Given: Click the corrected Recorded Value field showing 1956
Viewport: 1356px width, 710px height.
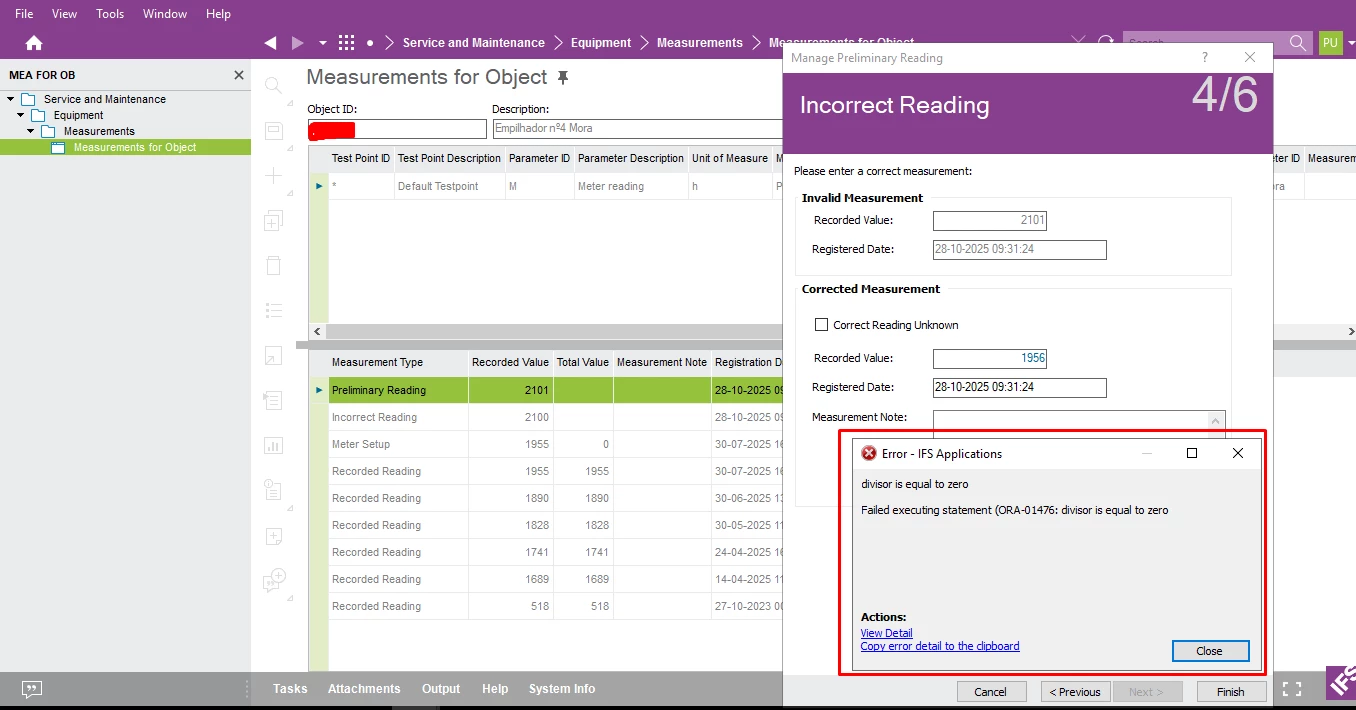Looking at the screenshot, I should tap(989, 358).
